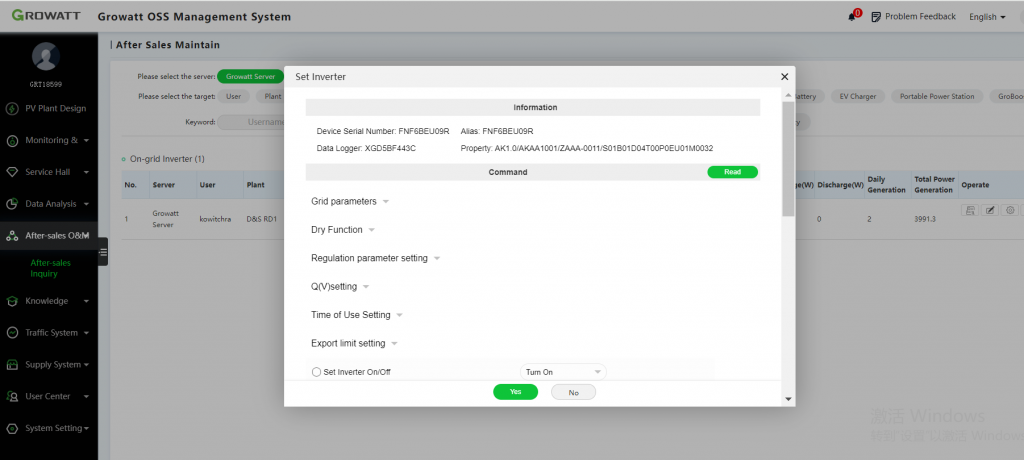This screenshot has height=460, width=1024.
Task: Click the Monitoring sidebar icon
Action: [12, 140]
